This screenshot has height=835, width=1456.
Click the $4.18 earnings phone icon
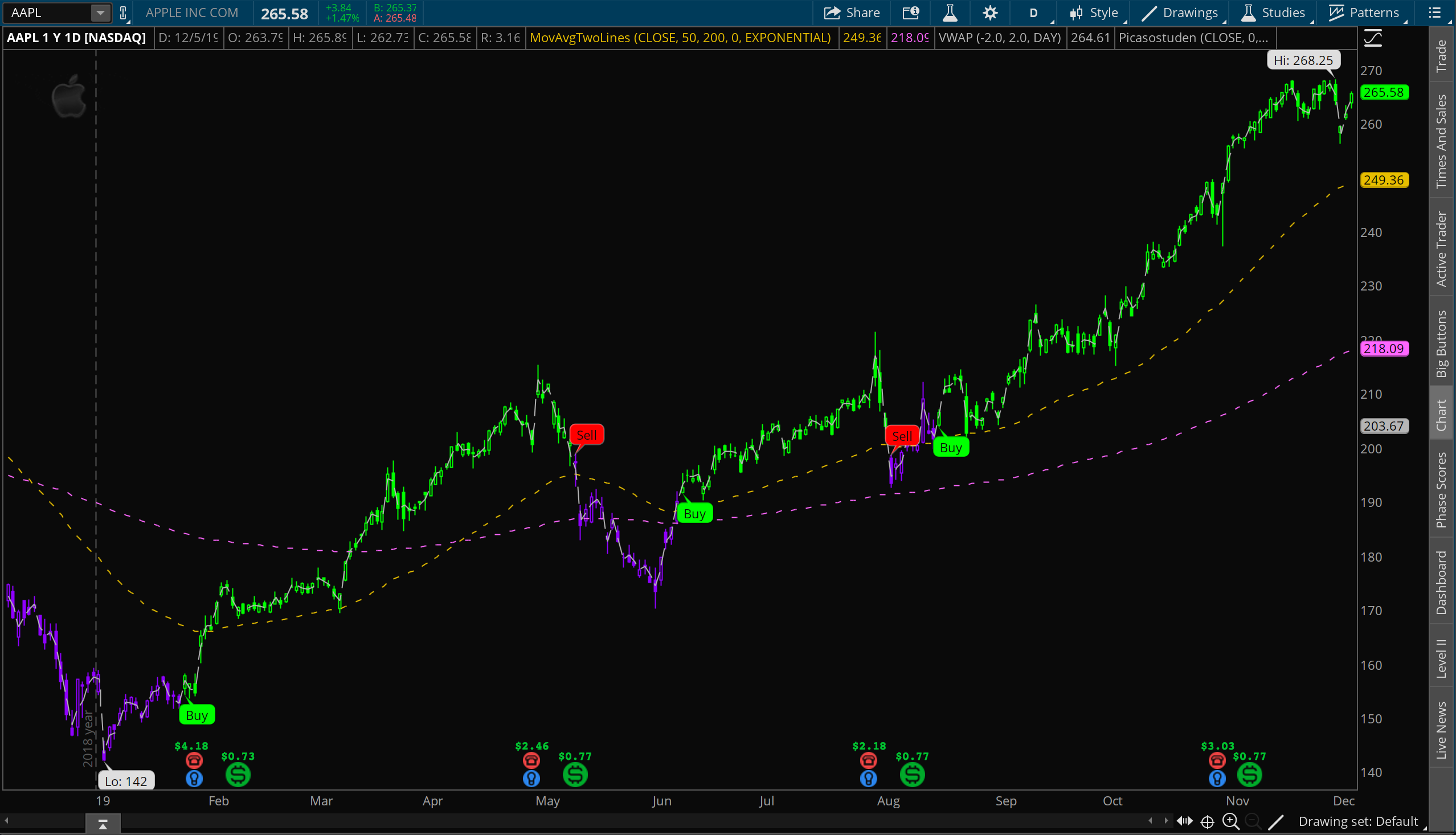tap(194, 760)
